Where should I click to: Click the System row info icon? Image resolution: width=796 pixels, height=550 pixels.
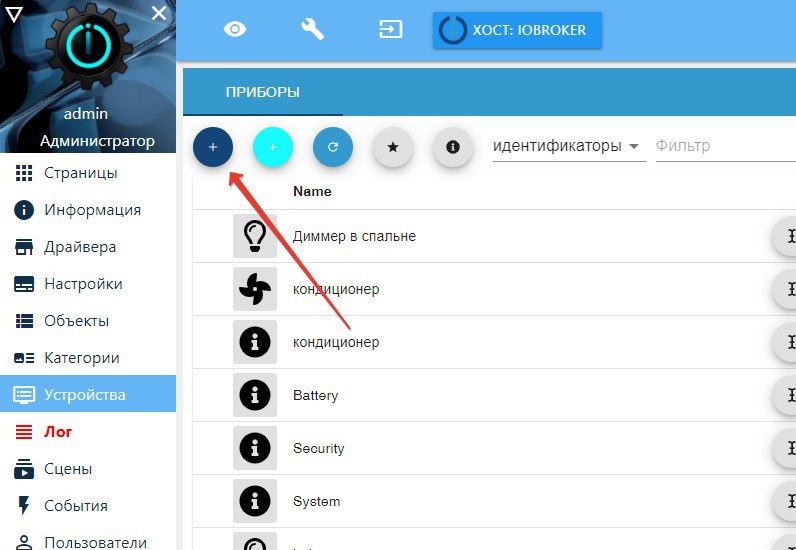[x=255, y=501]
